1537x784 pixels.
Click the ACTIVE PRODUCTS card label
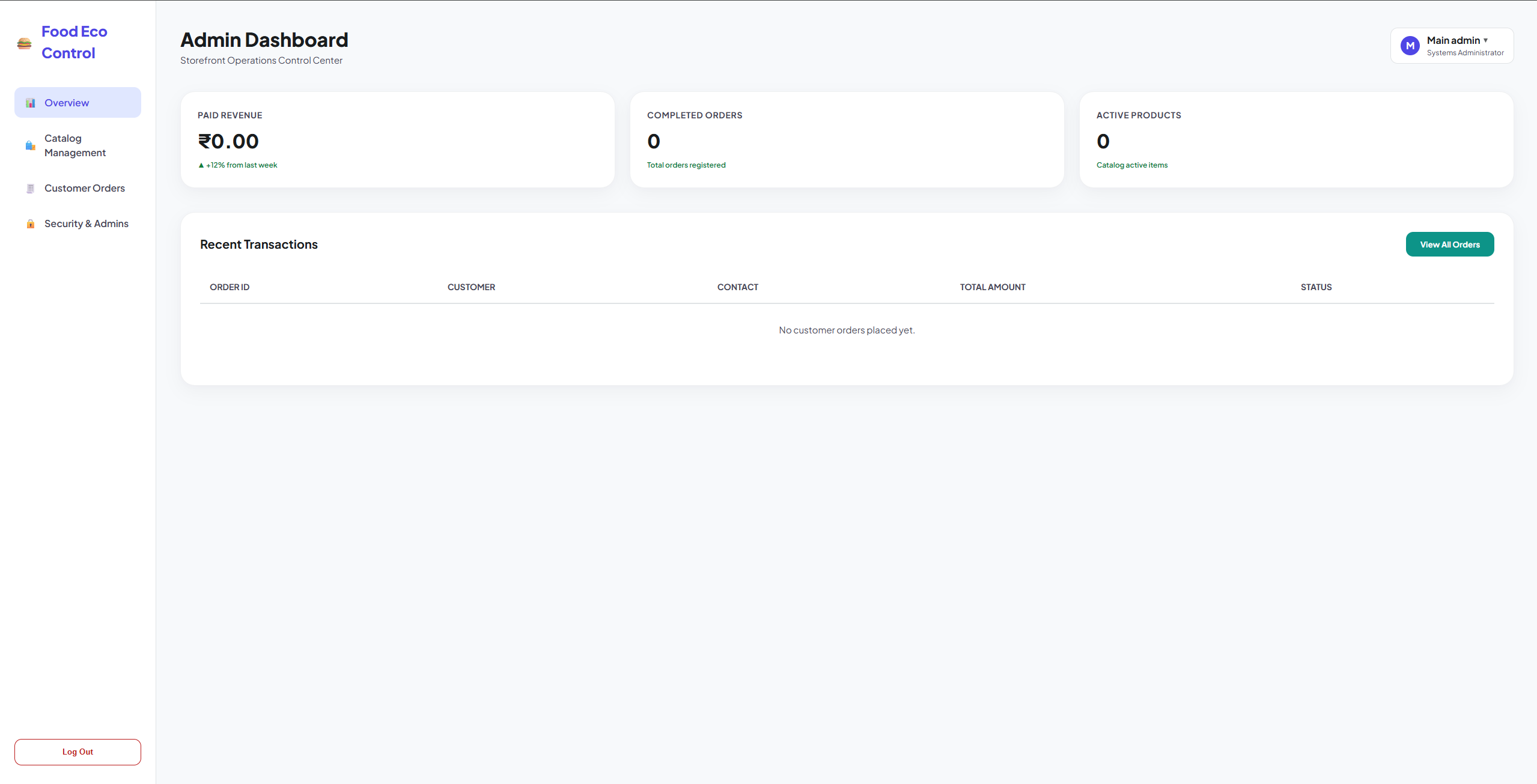point(1138,115)
